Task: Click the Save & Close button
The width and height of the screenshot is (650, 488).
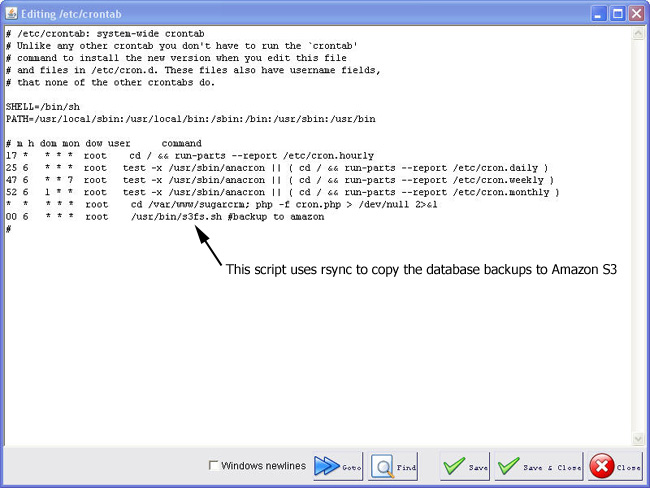Action: pyautogui.click(x=539, y=466)
